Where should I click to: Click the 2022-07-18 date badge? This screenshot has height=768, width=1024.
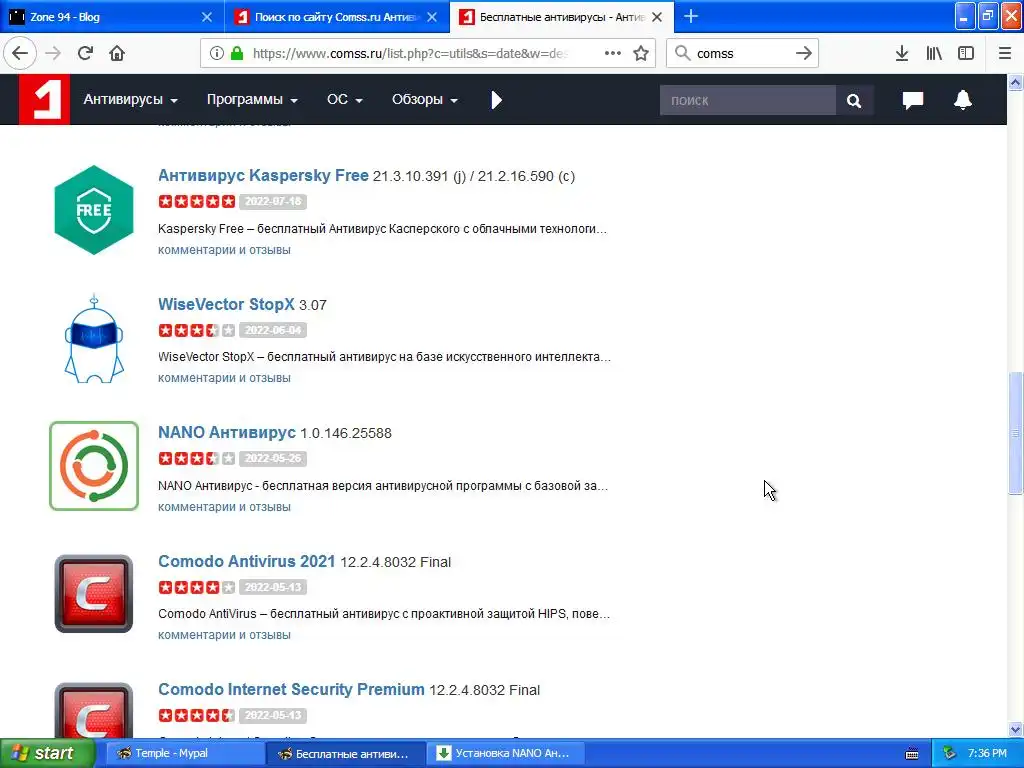pyautogui.click(x=273, y=201)
